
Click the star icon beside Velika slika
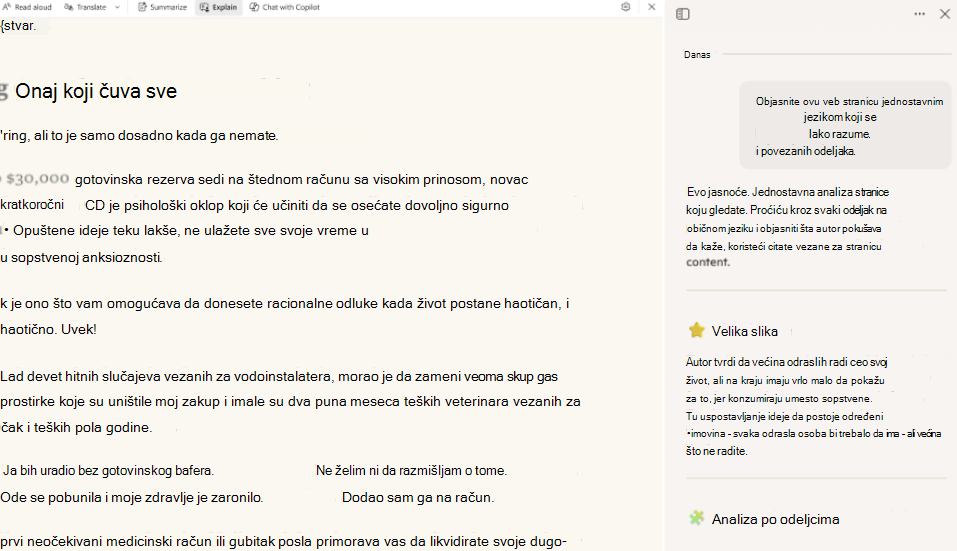[x=696, y=331]
